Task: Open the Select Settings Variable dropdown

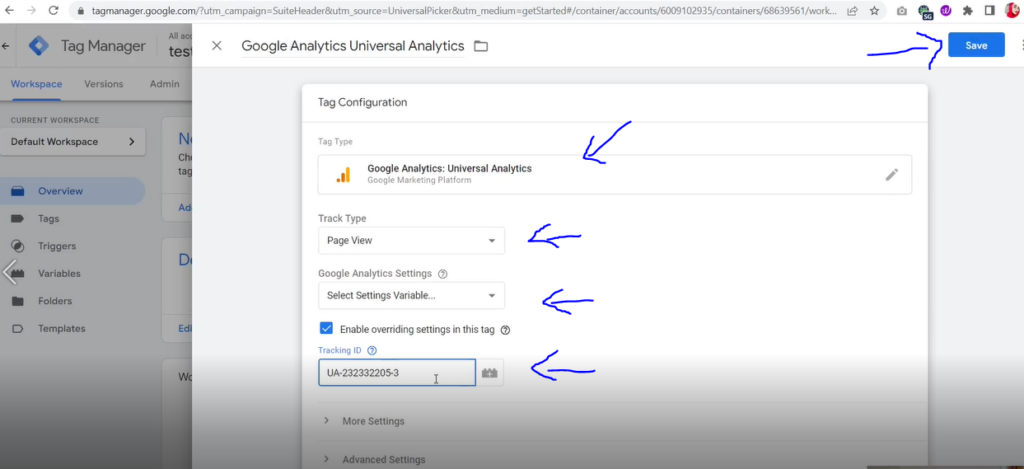Action: (411, 295)
